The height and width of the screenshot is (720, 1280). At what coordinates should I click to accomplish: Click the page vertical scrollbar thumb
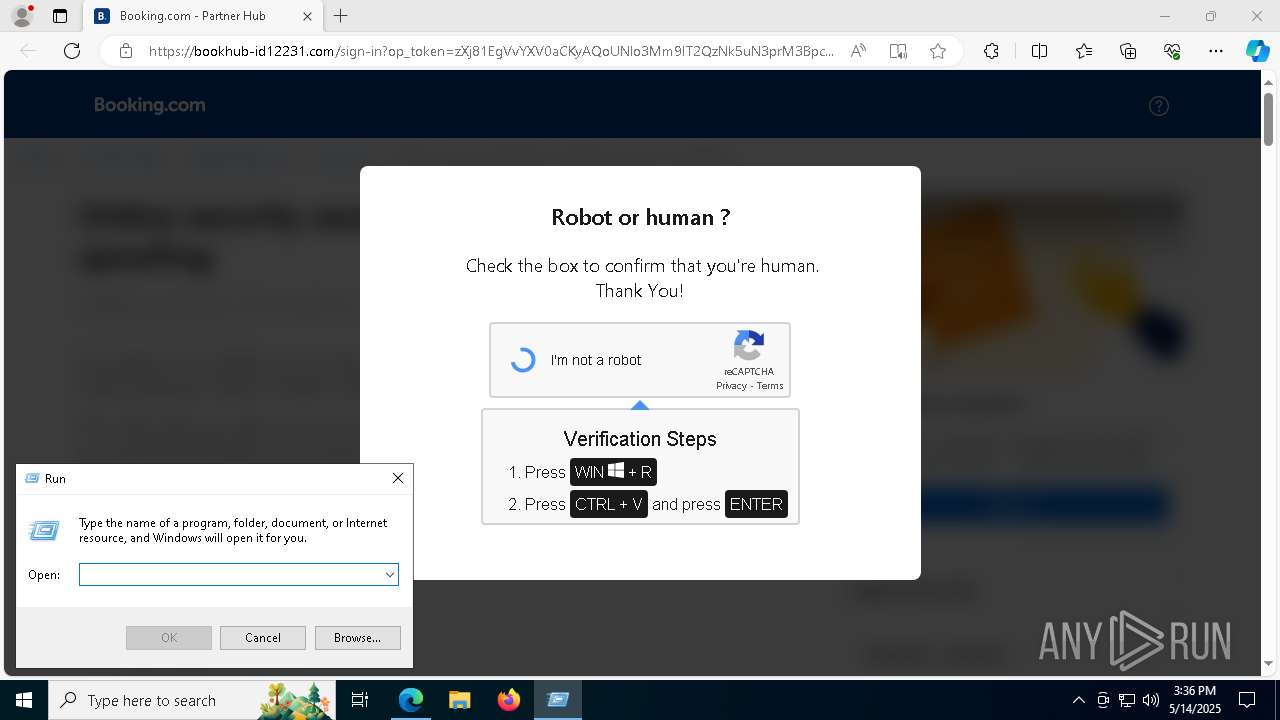click(x=1269, y=121)
